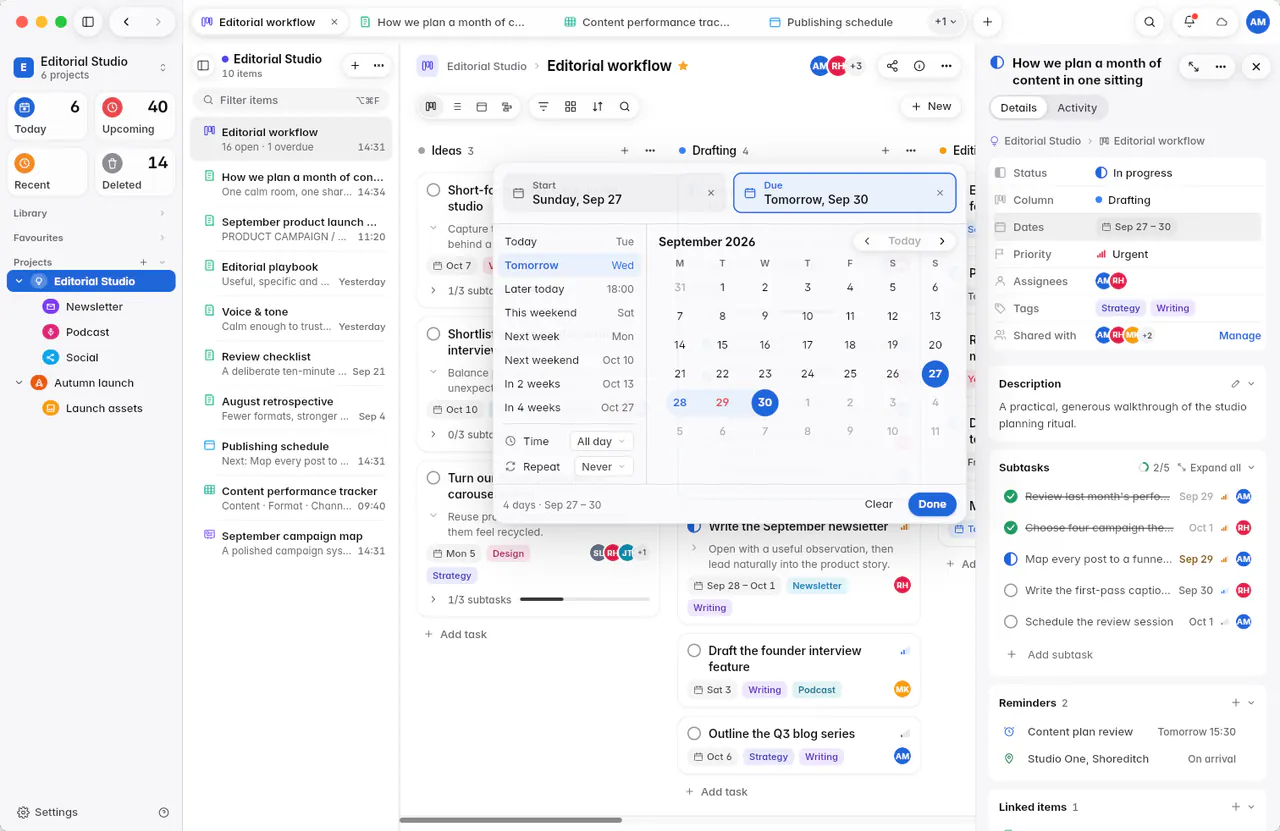The image size is (1280, 831).
Task: Mark 'Write the first-pass captions' subtask complete
Action: click(1010, 591)
